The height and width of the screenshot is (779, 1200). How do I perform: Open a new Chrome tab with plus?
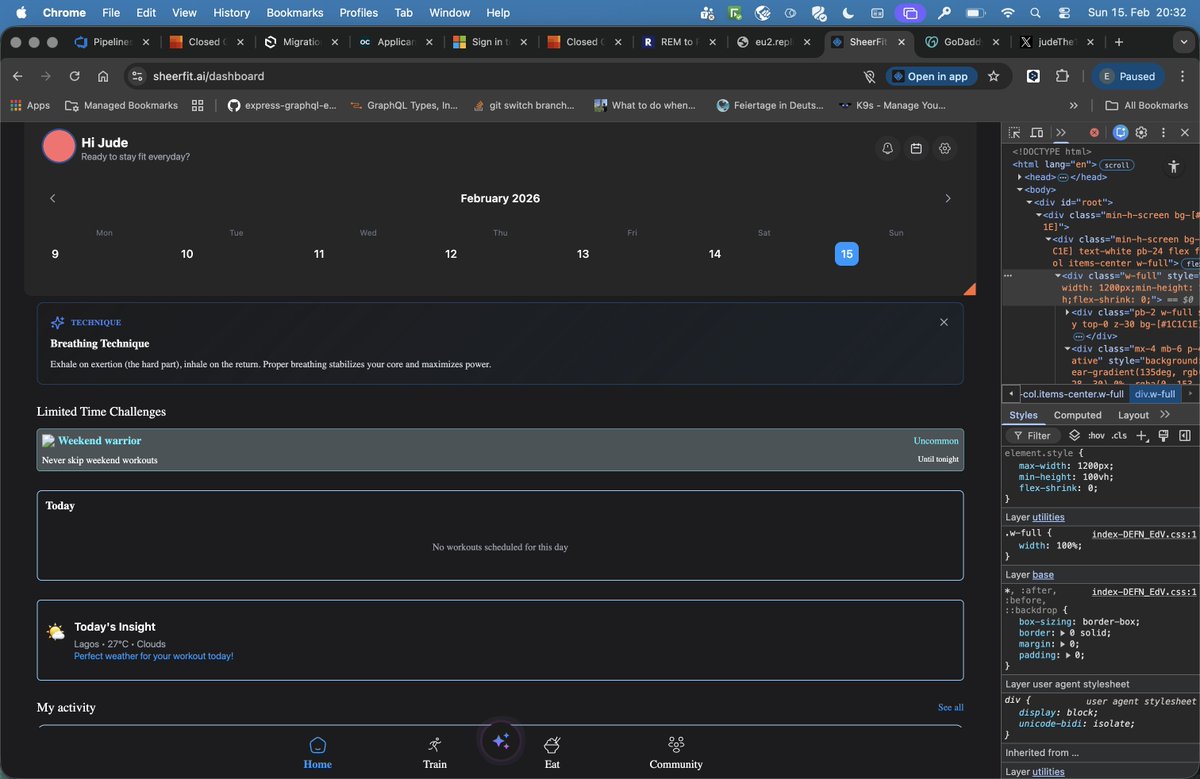click(x=1118, y=42)
